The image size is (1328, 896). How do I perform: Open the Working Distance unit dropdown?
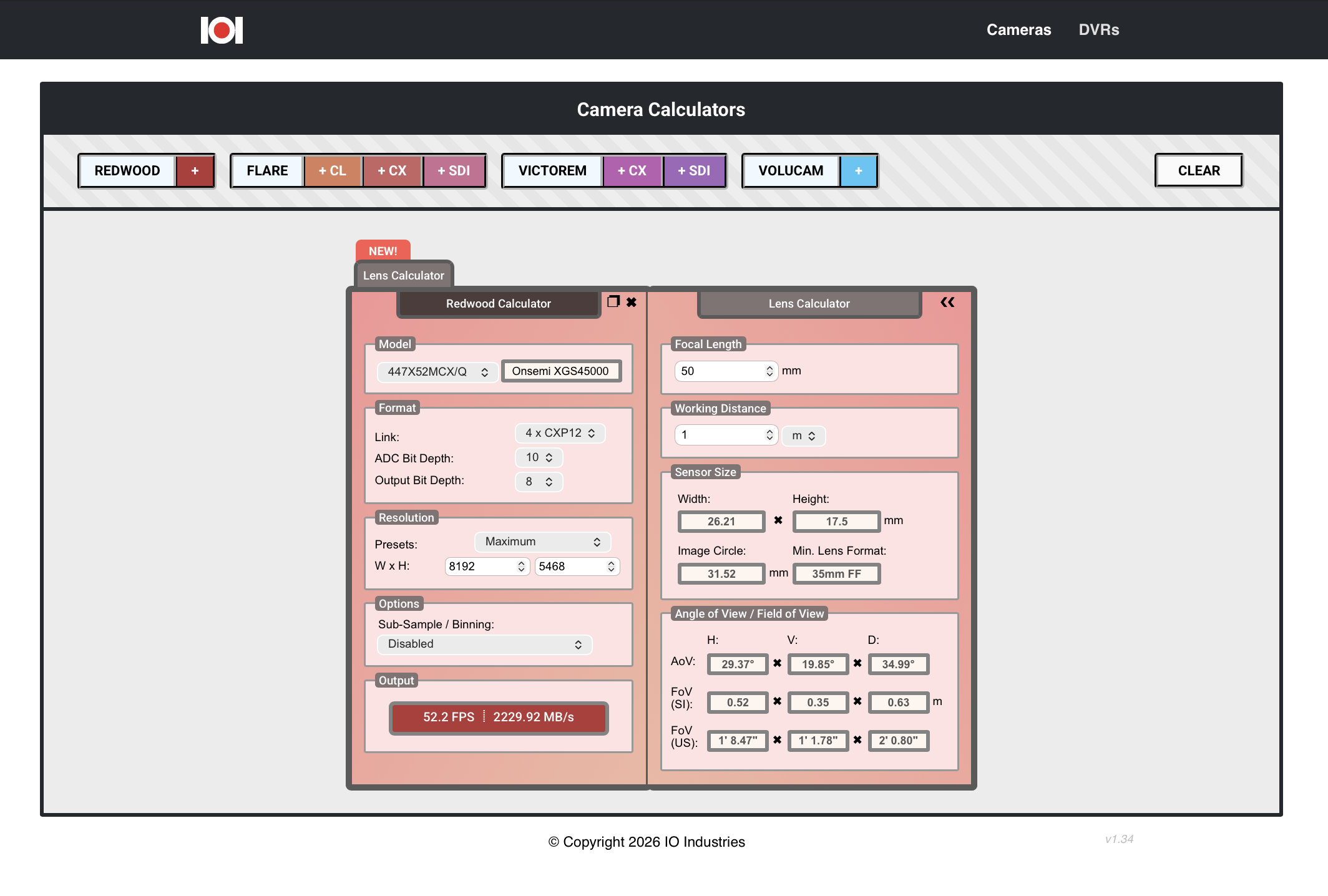[x=804, y=436]
